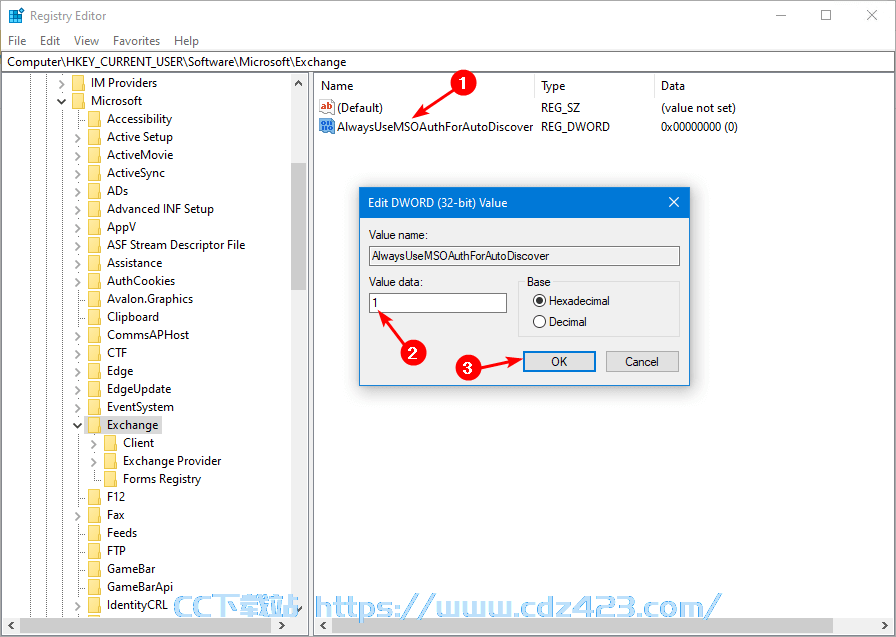Viewport: 896px width, 637px height.
Task: Click the values pane horizontal scrollbar thumb
Action: pos(582,625)
